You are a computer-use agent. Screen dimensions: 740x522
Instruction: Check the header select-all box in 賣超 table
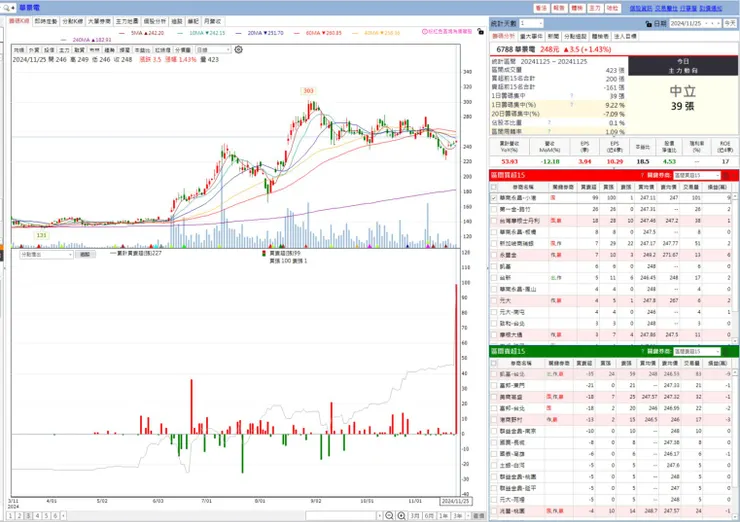point(494,363)
